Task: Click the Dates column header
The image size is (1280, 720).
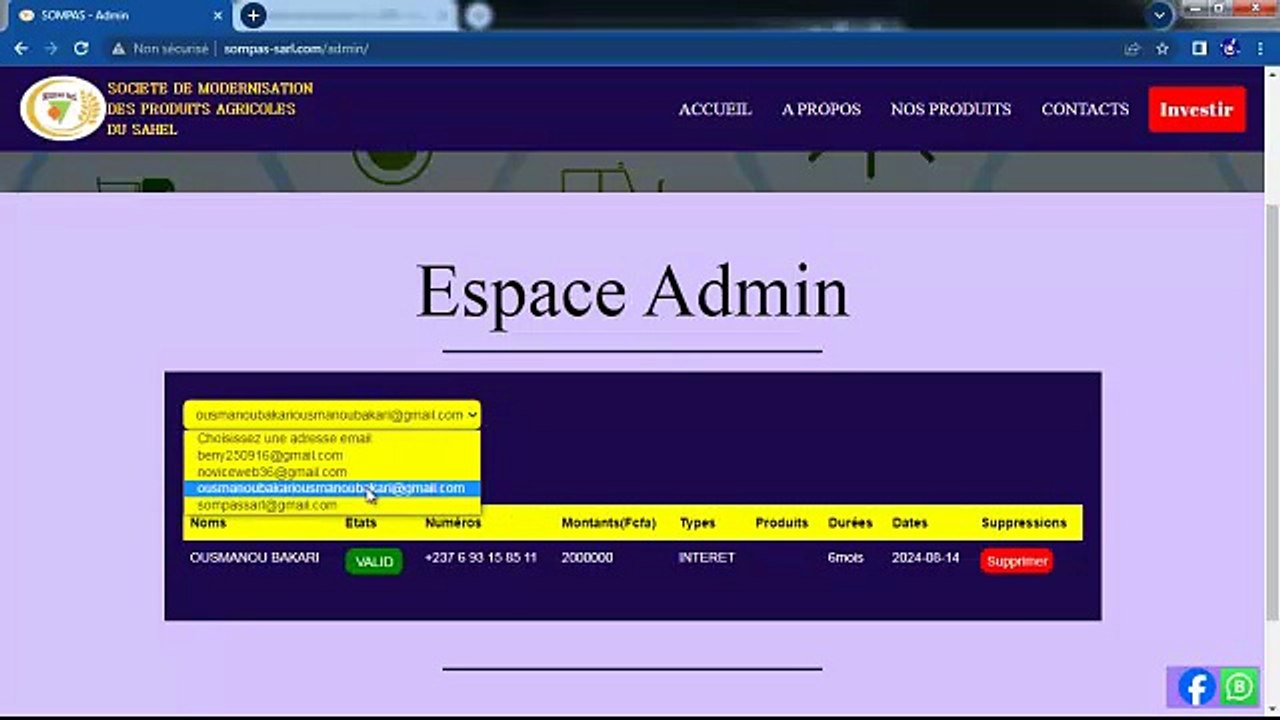Action: pyautogui.click(x=910, y=523)
